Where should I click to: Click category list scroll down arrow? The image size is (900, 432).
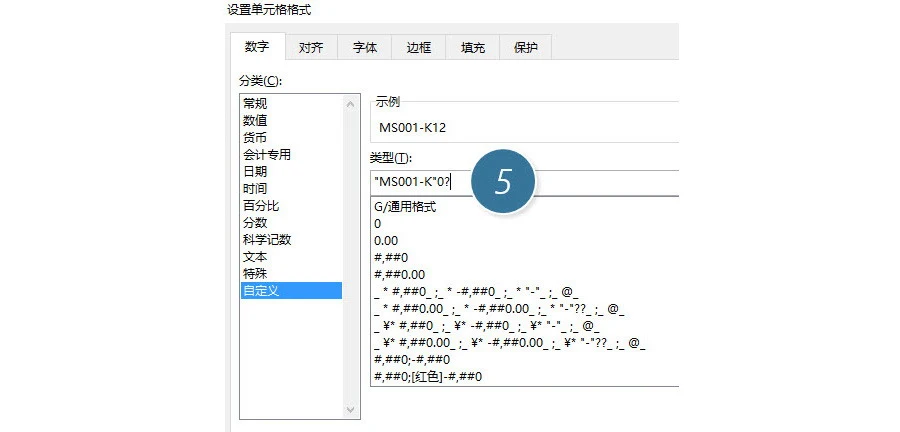point(351,410)
